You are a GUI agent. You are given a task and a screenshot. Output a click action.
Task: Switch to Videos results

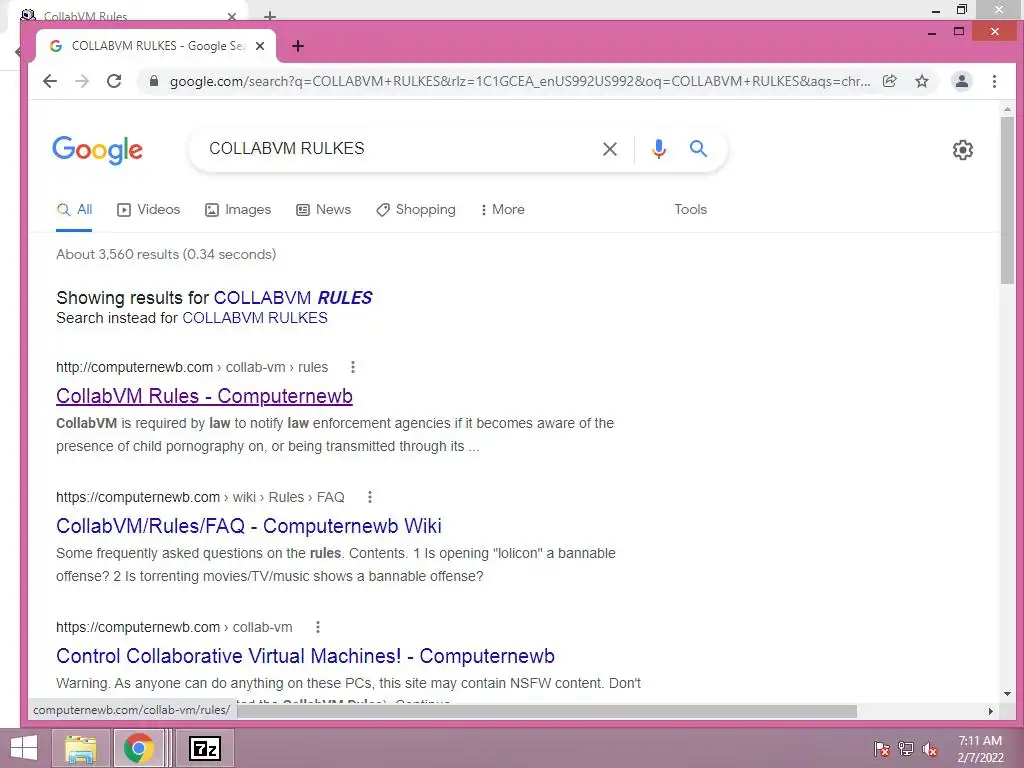click(x=149, y=210)
